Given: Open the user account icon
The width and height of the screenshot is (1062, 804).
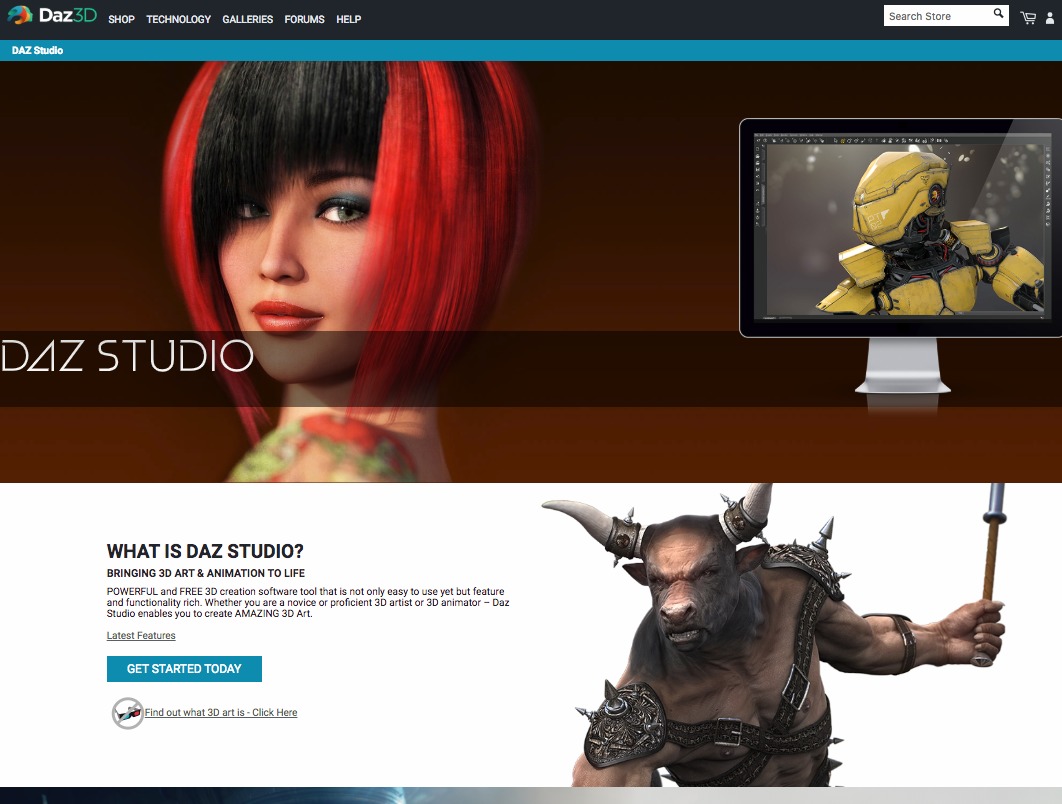Looking at the screenshot, I should click(1050, 18).
